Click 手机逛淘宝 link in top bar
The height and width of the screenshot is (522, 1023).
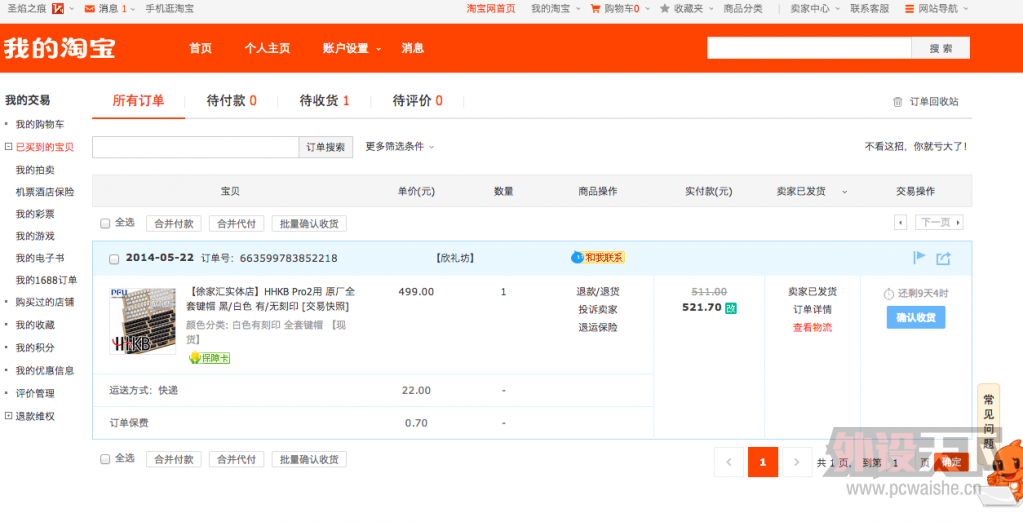coord(169,9)
